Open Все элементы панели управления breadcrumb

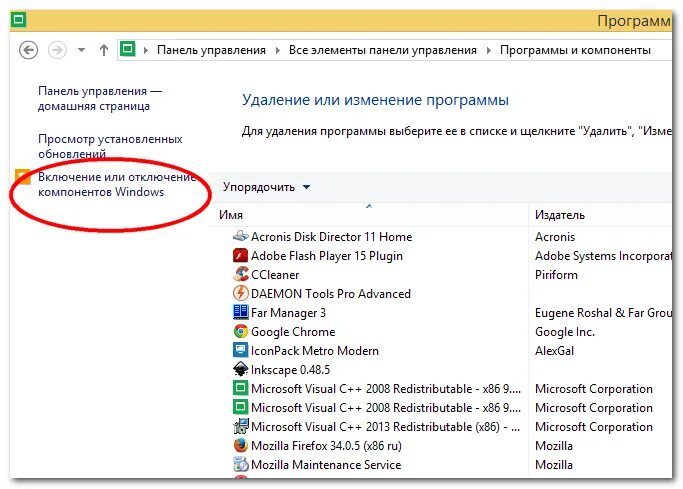coord(383,50)
